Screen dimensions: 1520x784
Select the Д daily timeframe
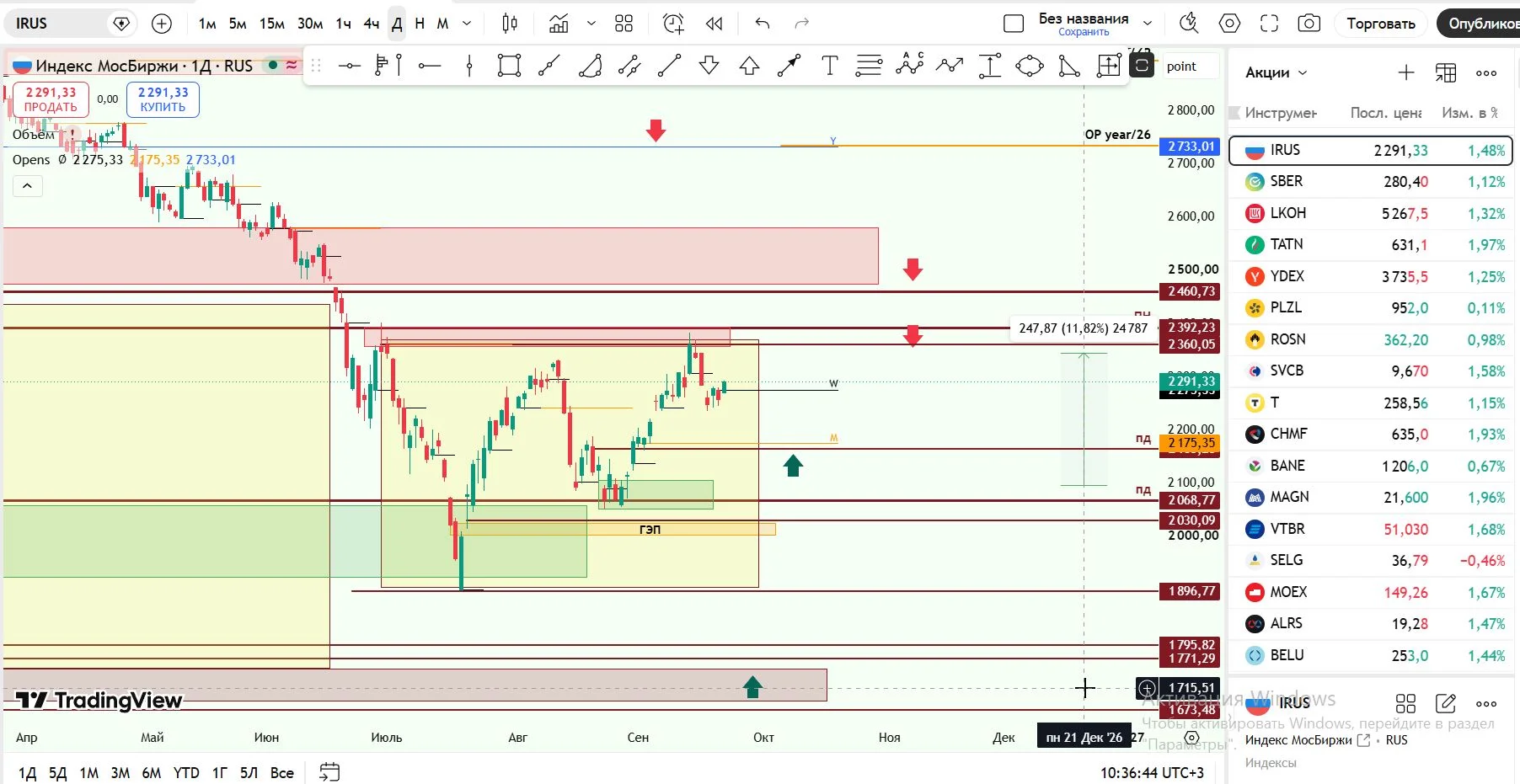click(x=397, y=24)
